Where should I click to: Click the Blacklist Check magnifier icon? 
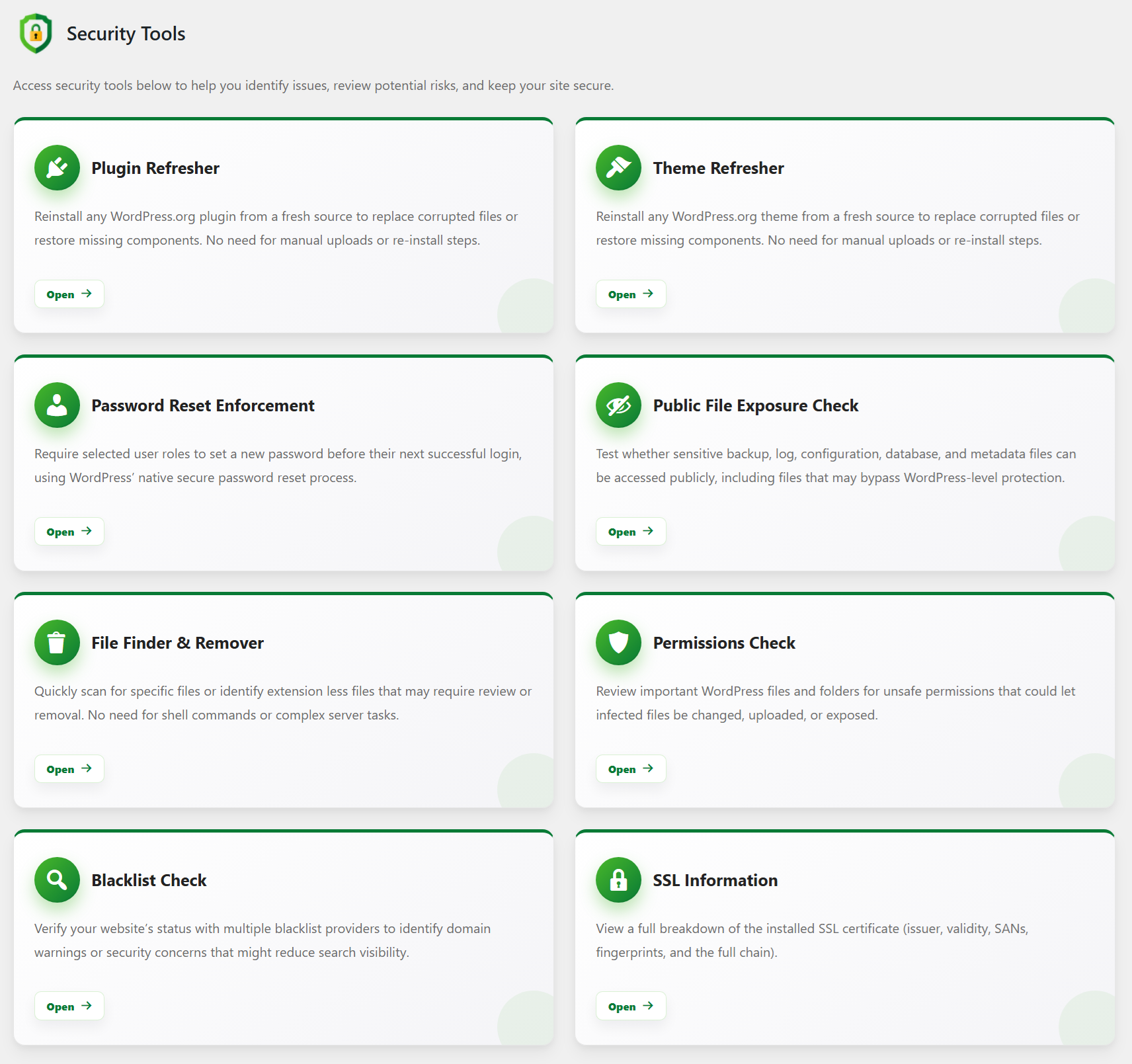(57, 880)
